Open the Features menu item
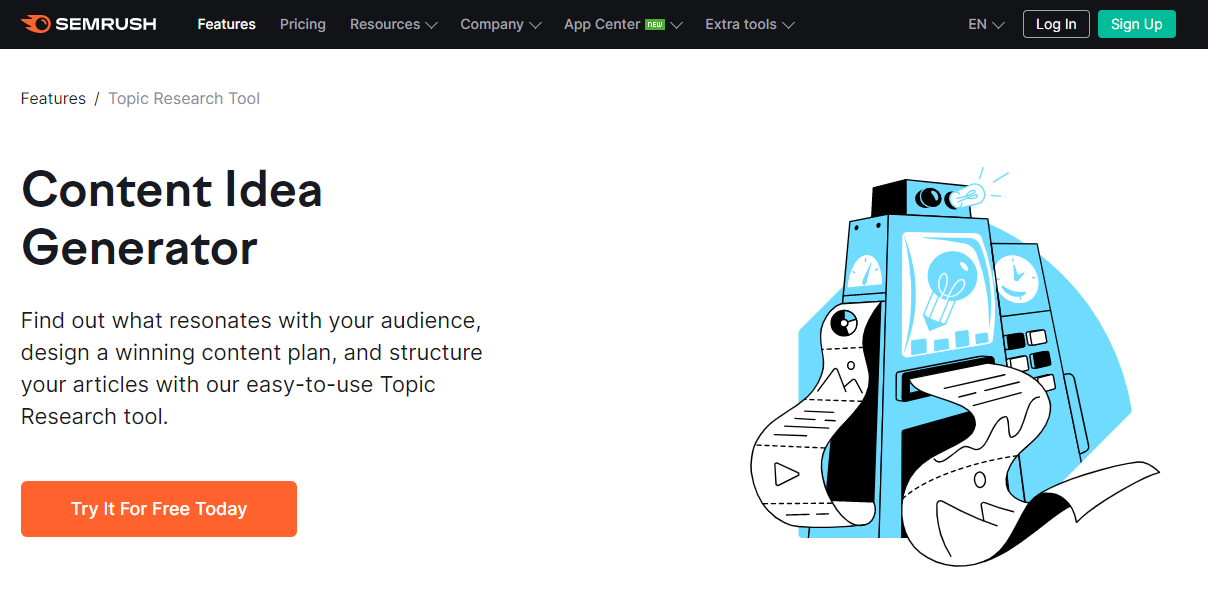This screenshot has height=606, width=1208. click(226, 24)
